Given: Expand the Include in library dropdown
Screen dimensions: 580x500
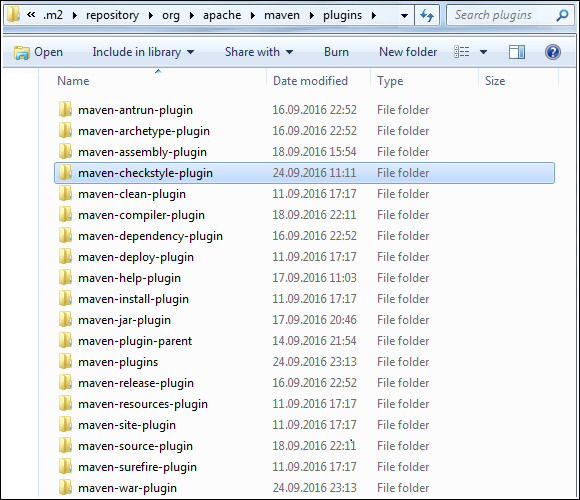Looking at the screenshot, I should [x=190, y=52].
